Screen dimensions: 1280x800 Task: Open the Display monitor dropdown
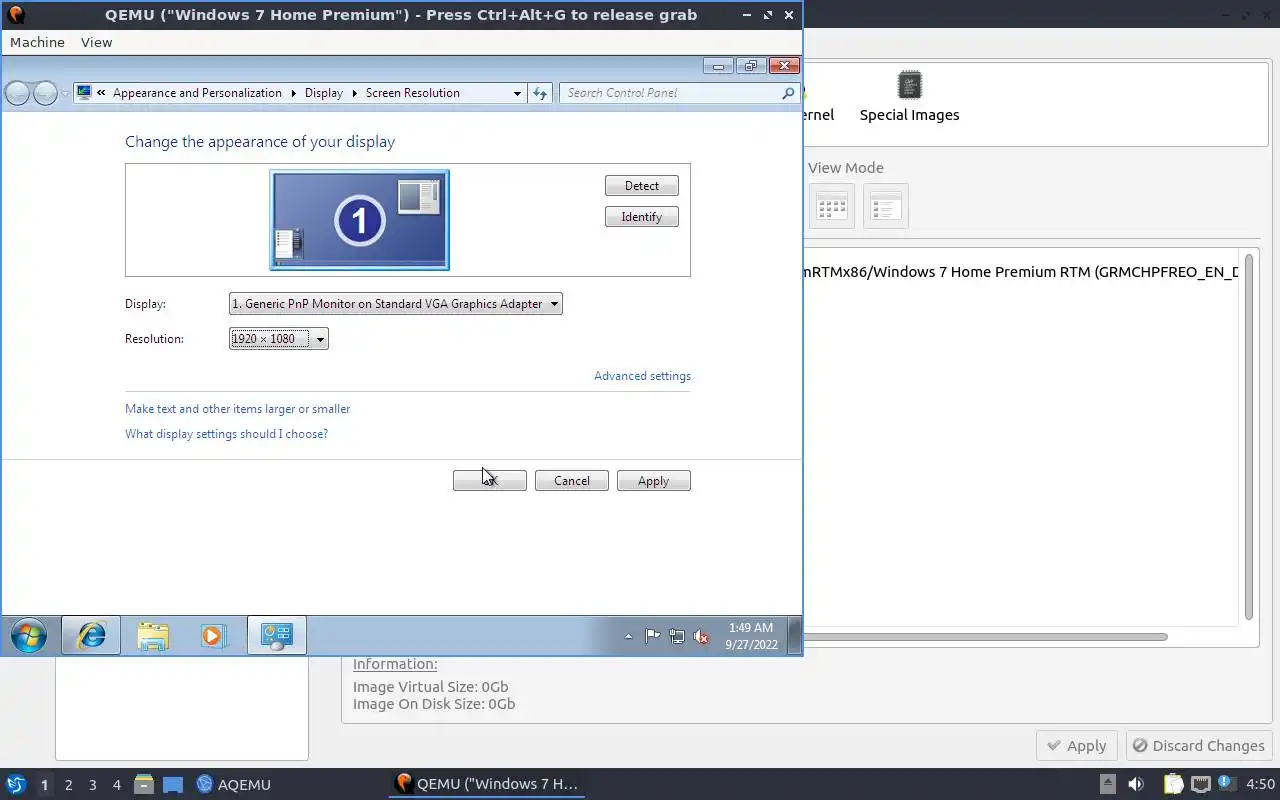coord(395,304)
